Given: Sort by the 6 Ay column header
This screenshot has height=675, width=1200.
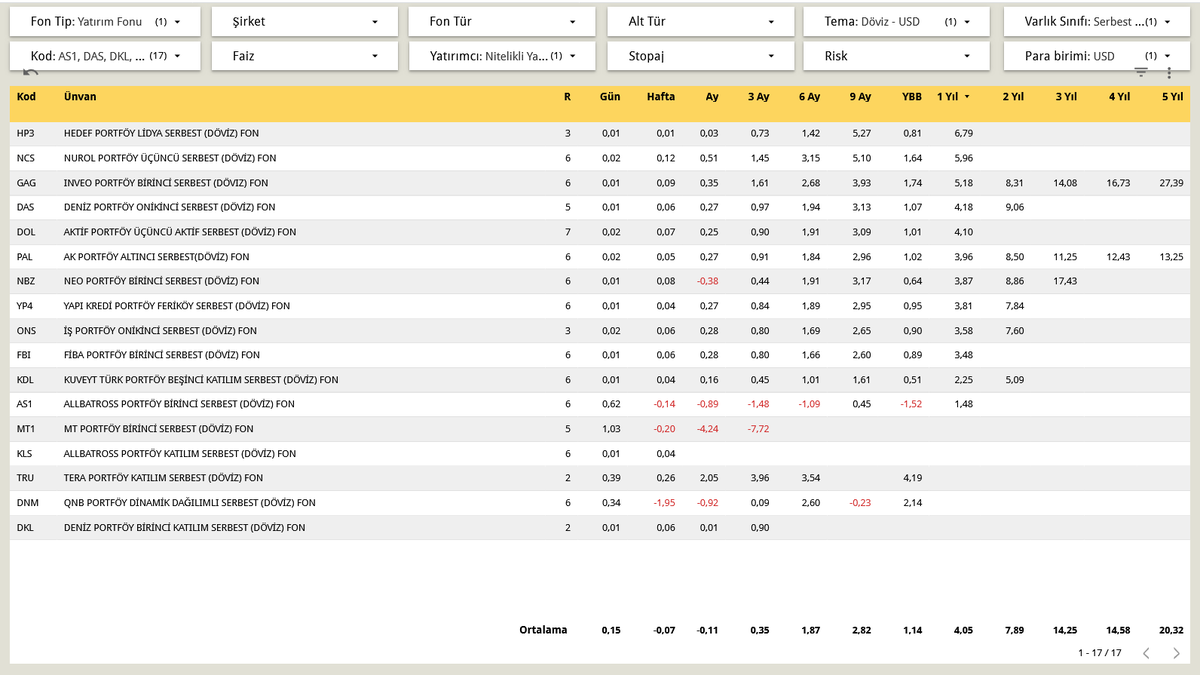Looking at the screenshot, I should click(x=808, y=97).
